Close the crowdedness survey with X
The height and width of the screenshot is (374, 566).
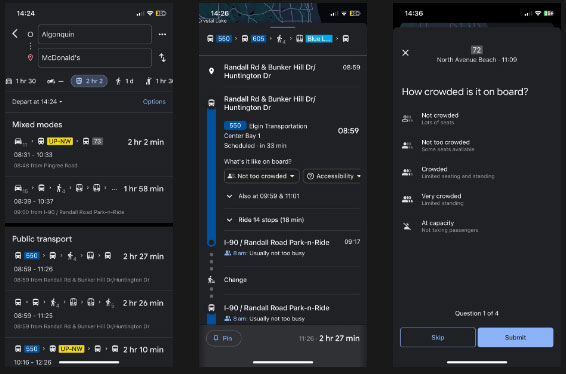(405, 53)
